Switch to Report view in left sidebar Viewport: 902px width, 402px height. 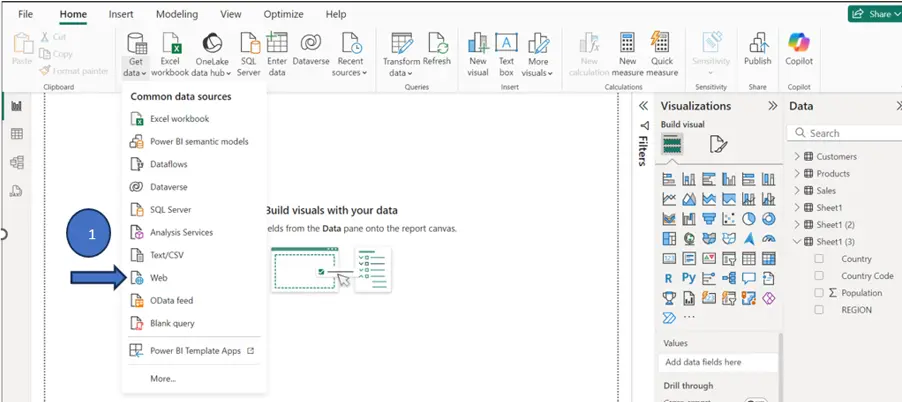[17, 106]
